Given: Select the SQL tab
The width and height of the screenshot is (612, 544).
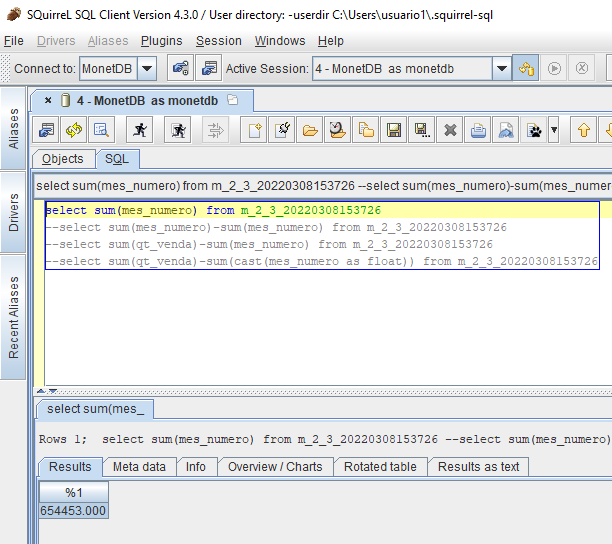Looking at the screenshot, I should [x=117, y=159].
